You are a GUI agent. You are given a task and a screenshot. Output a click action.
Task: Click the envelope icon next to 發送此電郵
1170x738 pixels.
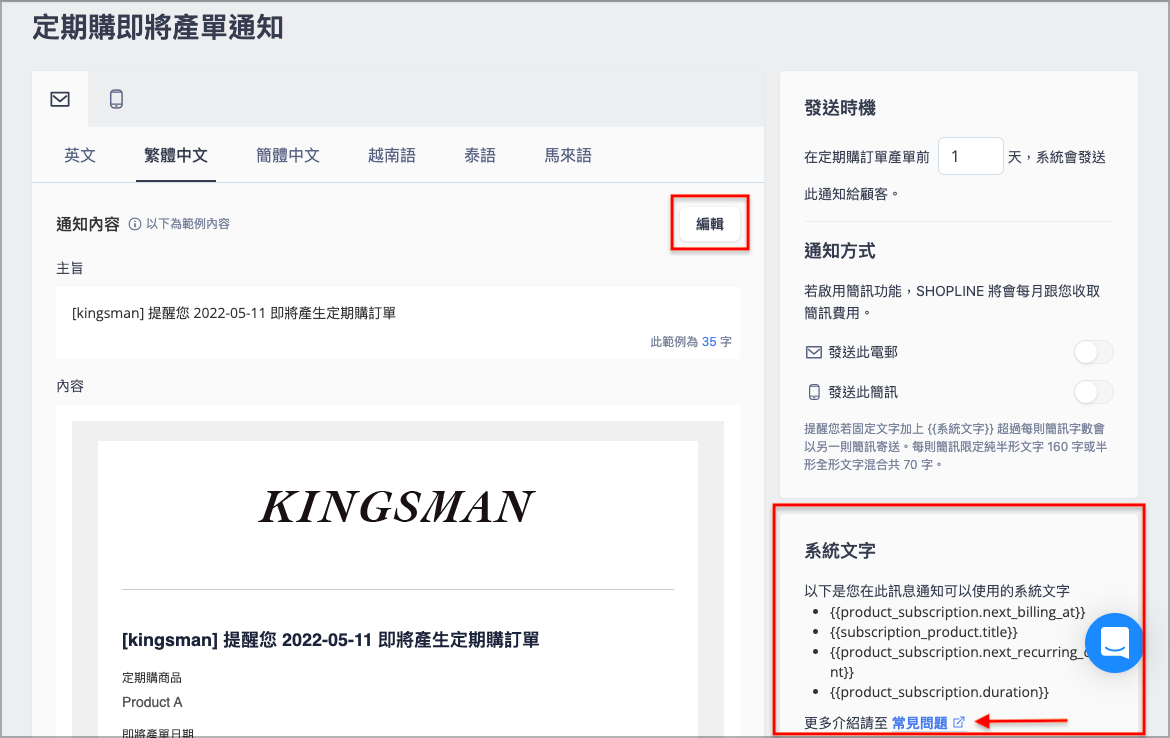tap(813, 352)
